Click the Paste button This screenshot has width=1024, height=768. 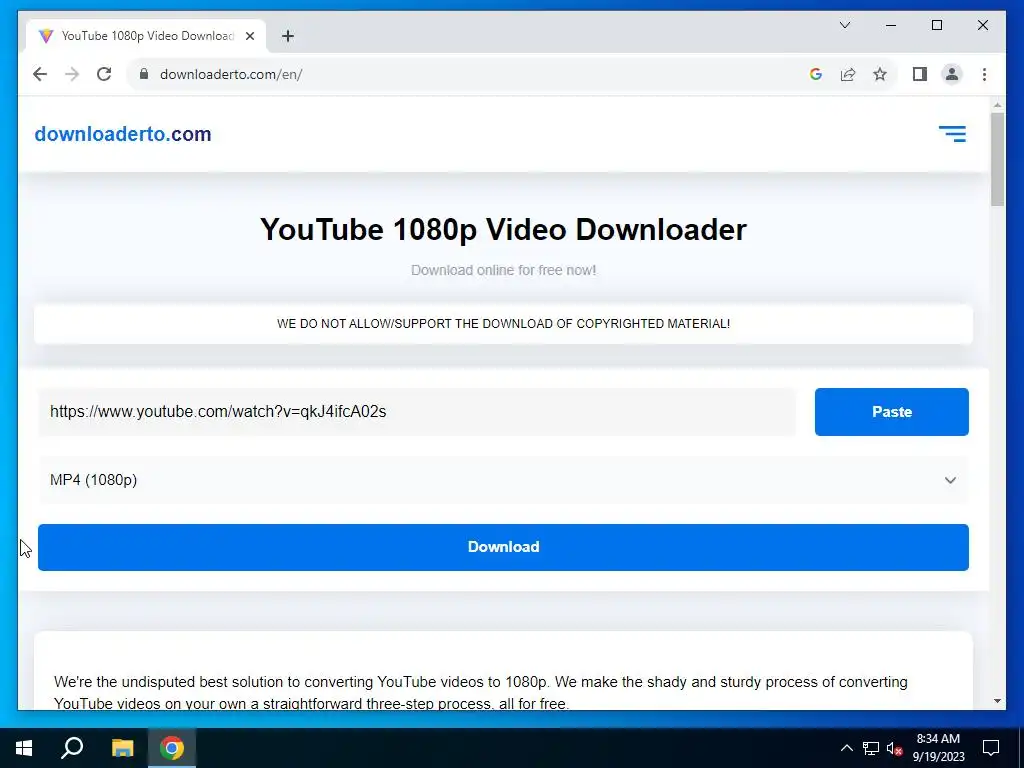click(891, 412)
